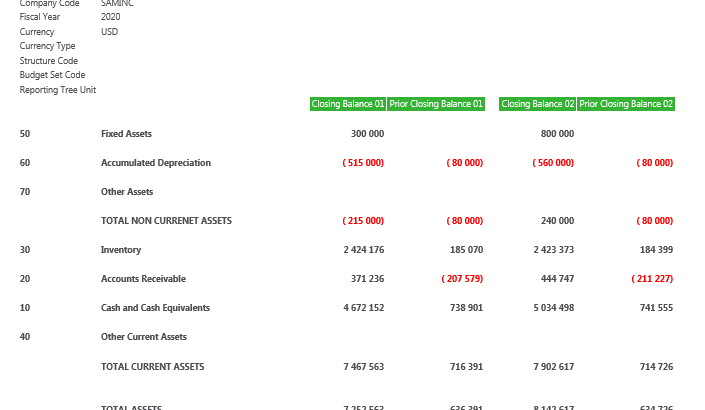Click Accounts Receivable value ( 211 227)
The width and height of the screenshot is (705, 410).
point(652,279)
